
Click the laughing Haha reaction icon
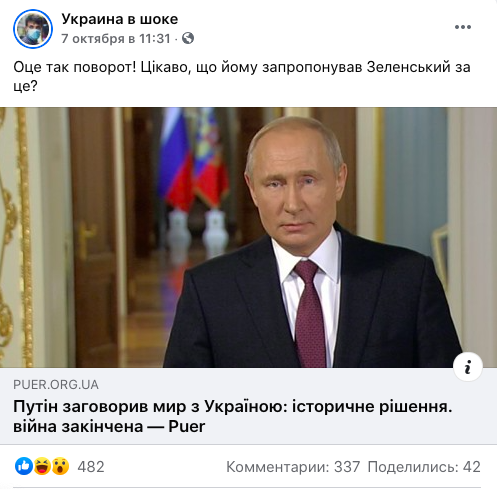coord(42,466)
